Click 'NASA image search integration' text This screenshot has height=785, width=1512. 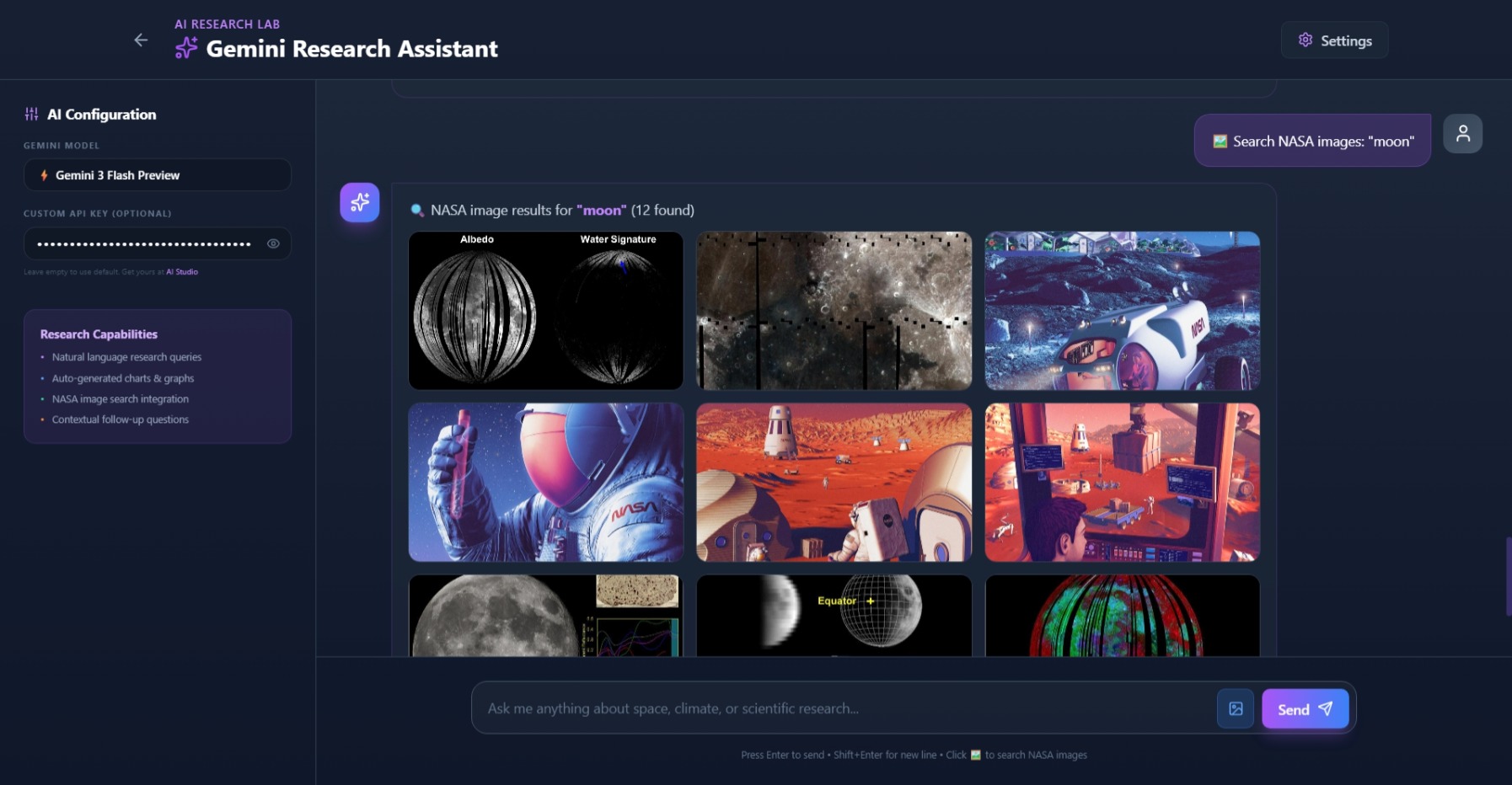(x=121, y=399)
